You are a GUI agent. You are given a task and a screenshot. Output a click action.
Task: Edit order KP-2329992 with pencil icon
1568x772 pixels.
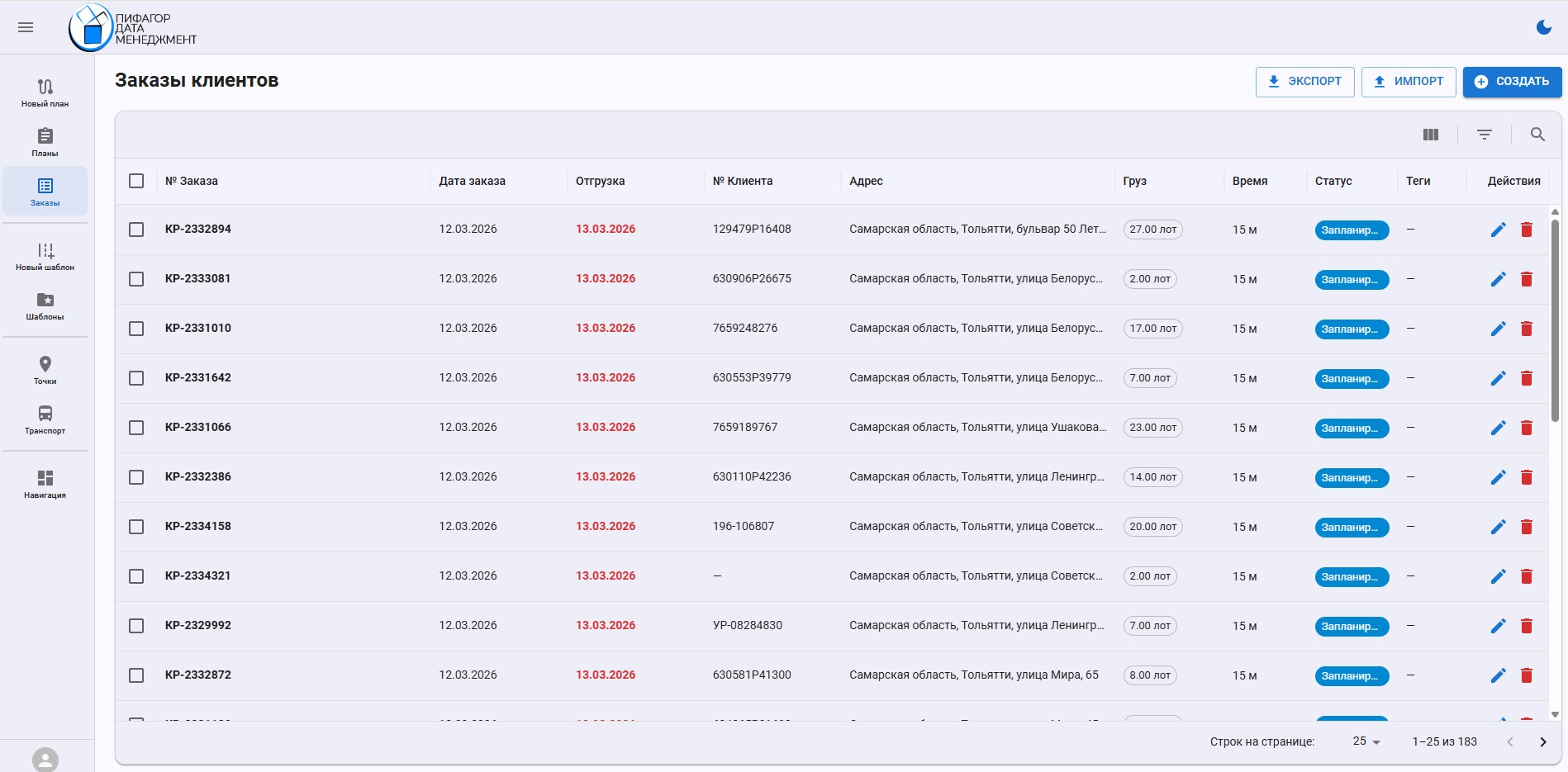tap(1498, 626)
